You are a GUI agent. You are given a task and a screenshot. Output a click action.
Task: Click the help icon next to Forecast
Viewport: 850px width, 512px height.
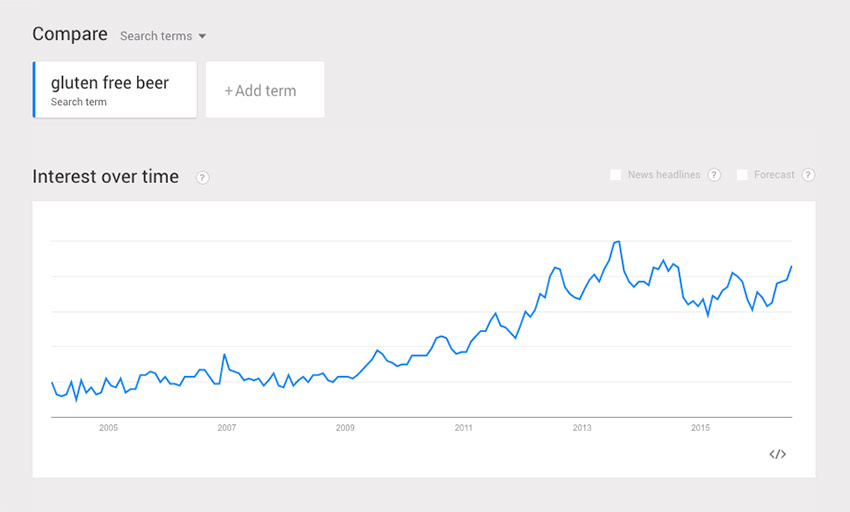(808, 175)
